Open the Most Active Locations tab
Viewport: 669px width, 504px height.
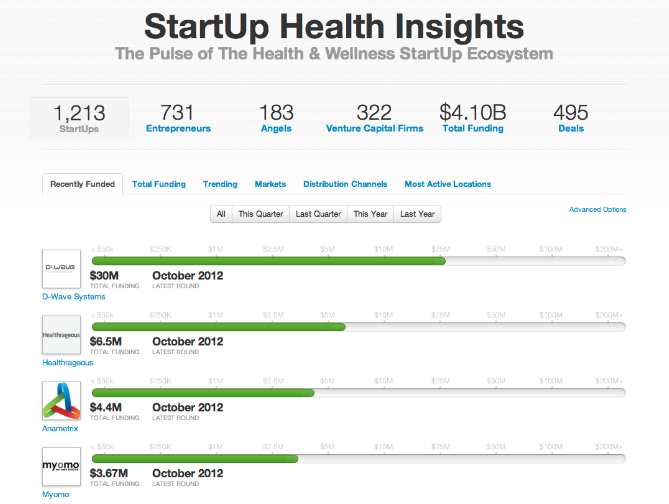[x=447, y=184]
